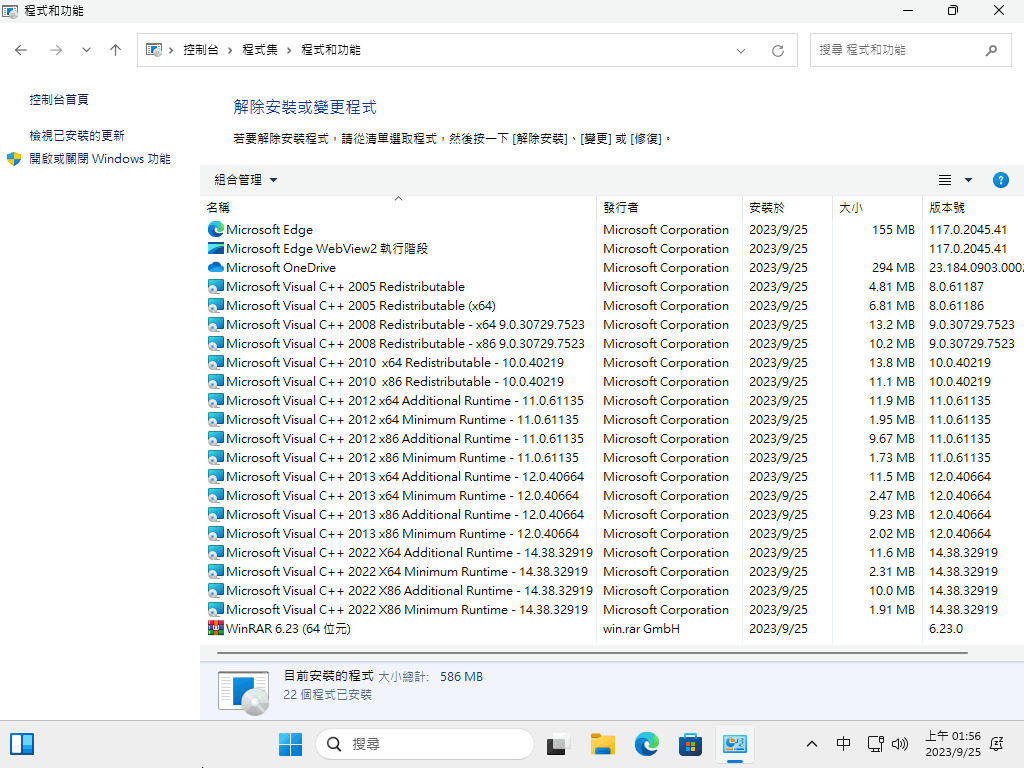This screenshot has width=1024, height=768.
Task: Click the 294 MB size cell
Action: coord(893,267)
